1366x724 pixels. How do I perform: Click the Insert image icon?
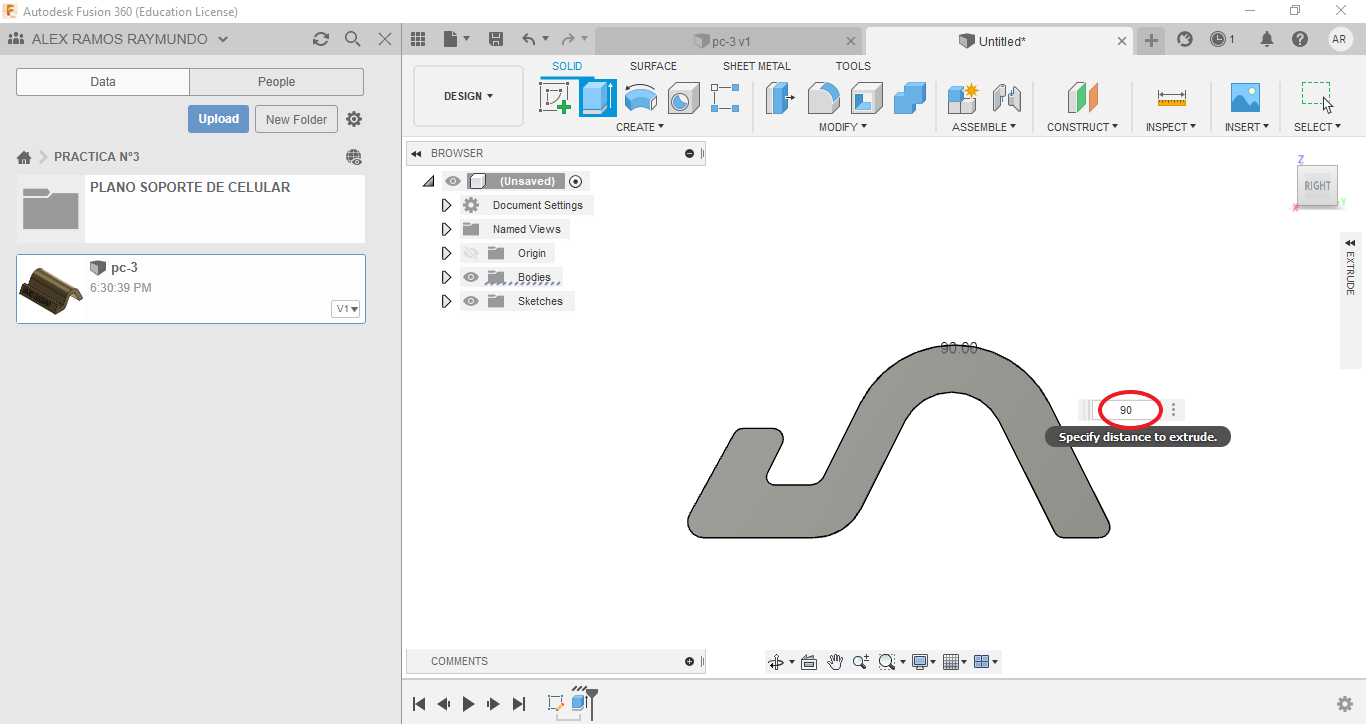tap(1245, 98)
